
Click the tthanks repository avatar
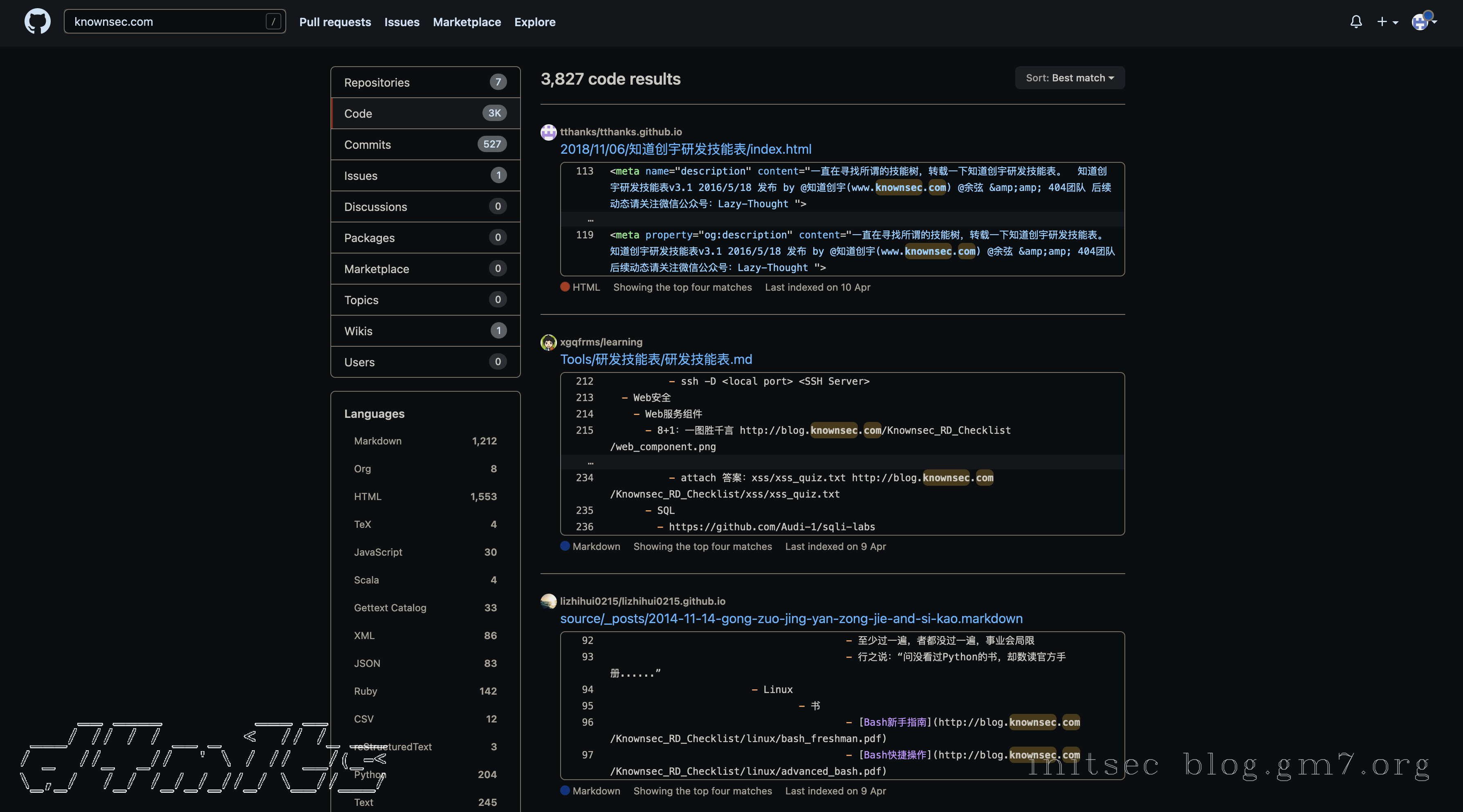click(548, 132)
